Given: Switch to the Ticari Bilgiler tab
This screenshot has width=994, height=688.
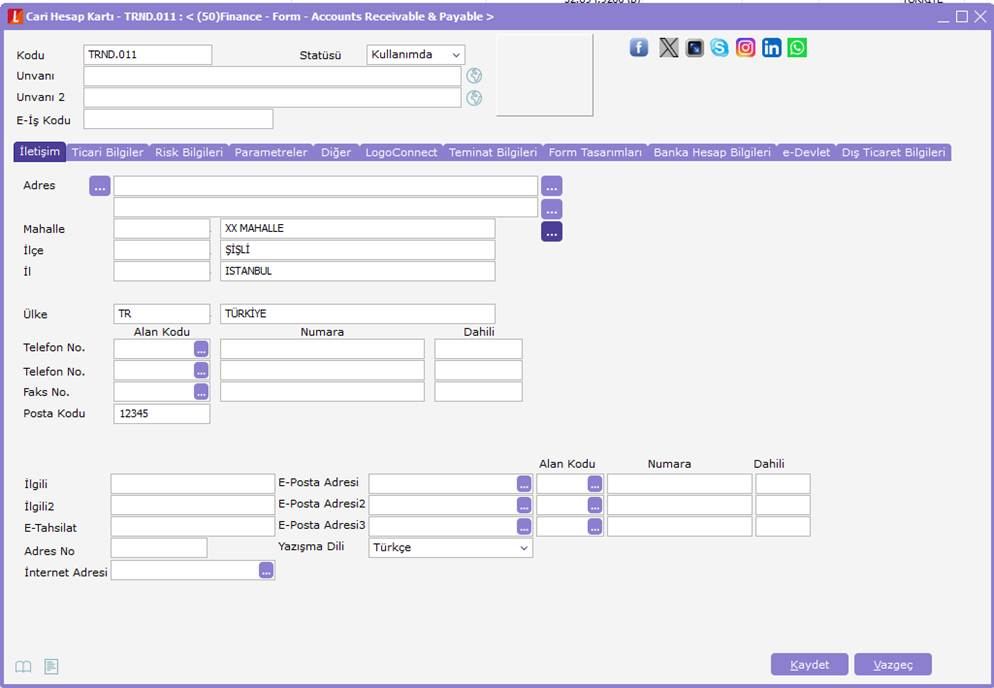Looking at the screenshot, I should [108, 152].
